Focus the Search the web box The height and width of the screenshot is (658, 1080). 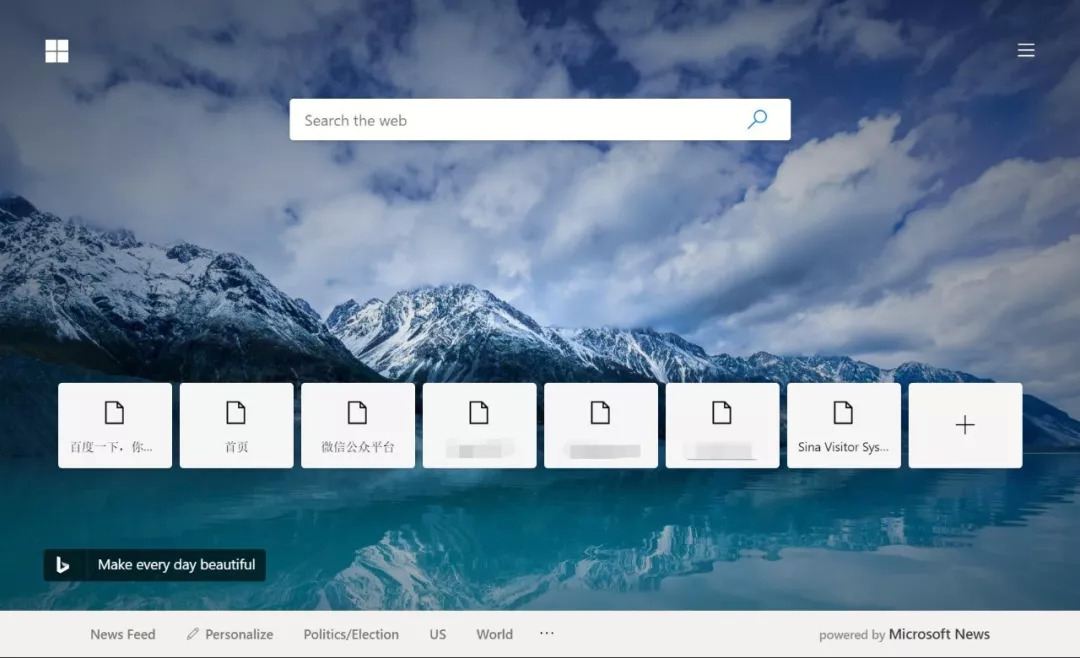coord(540,120)
